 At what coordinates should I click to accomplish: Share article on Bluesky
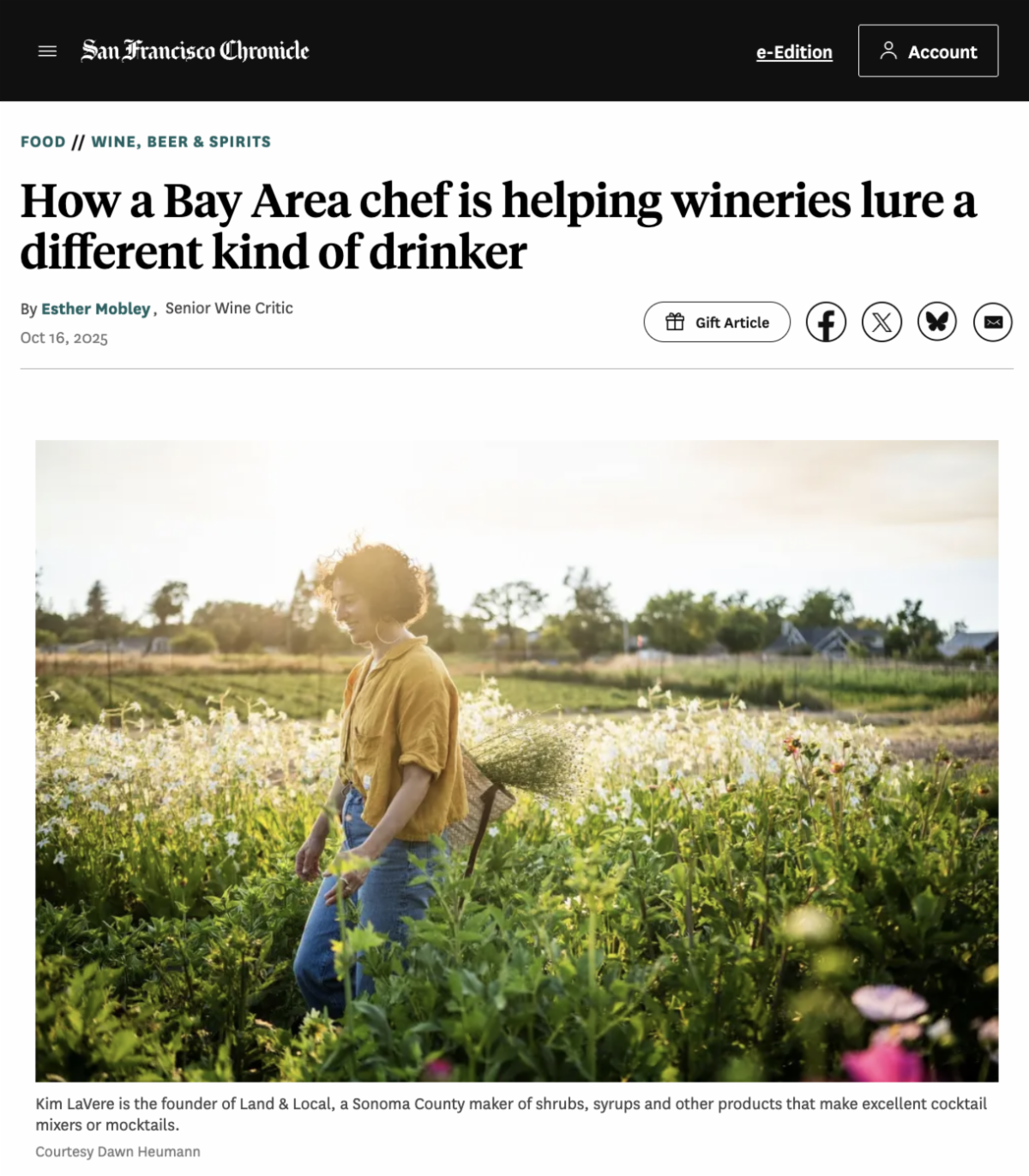pyautogui.click(x=937, y=323)
